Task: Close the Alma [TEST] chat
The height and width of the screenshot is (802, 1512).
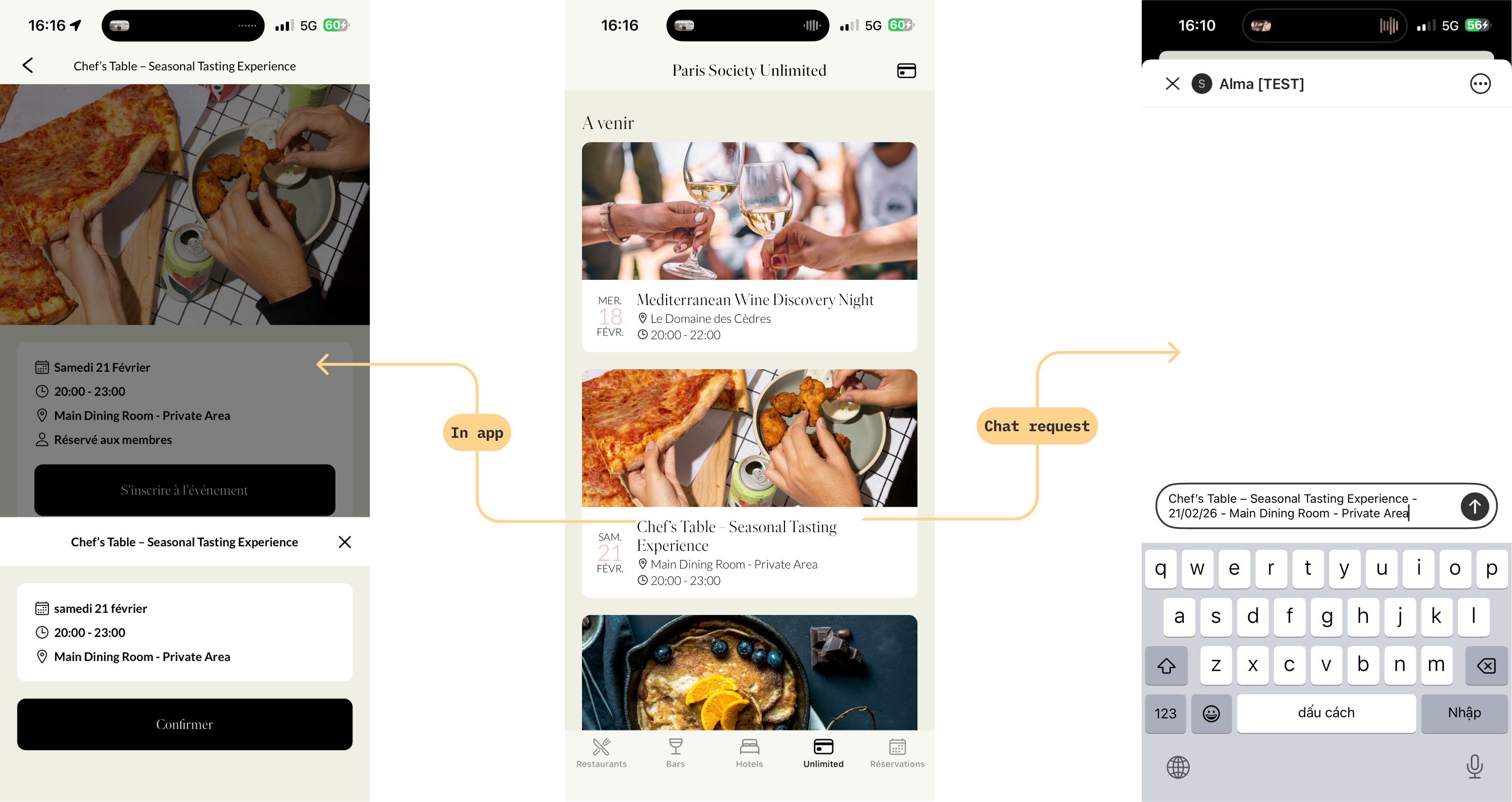Action: (x=1172, y=84)
